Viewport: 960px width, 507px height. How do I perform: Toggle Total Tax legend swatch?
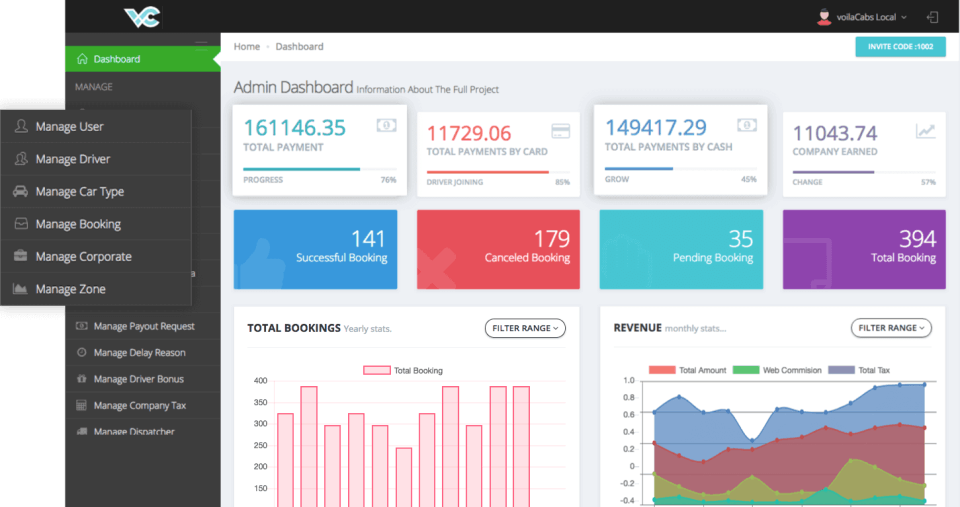[841, 370]
